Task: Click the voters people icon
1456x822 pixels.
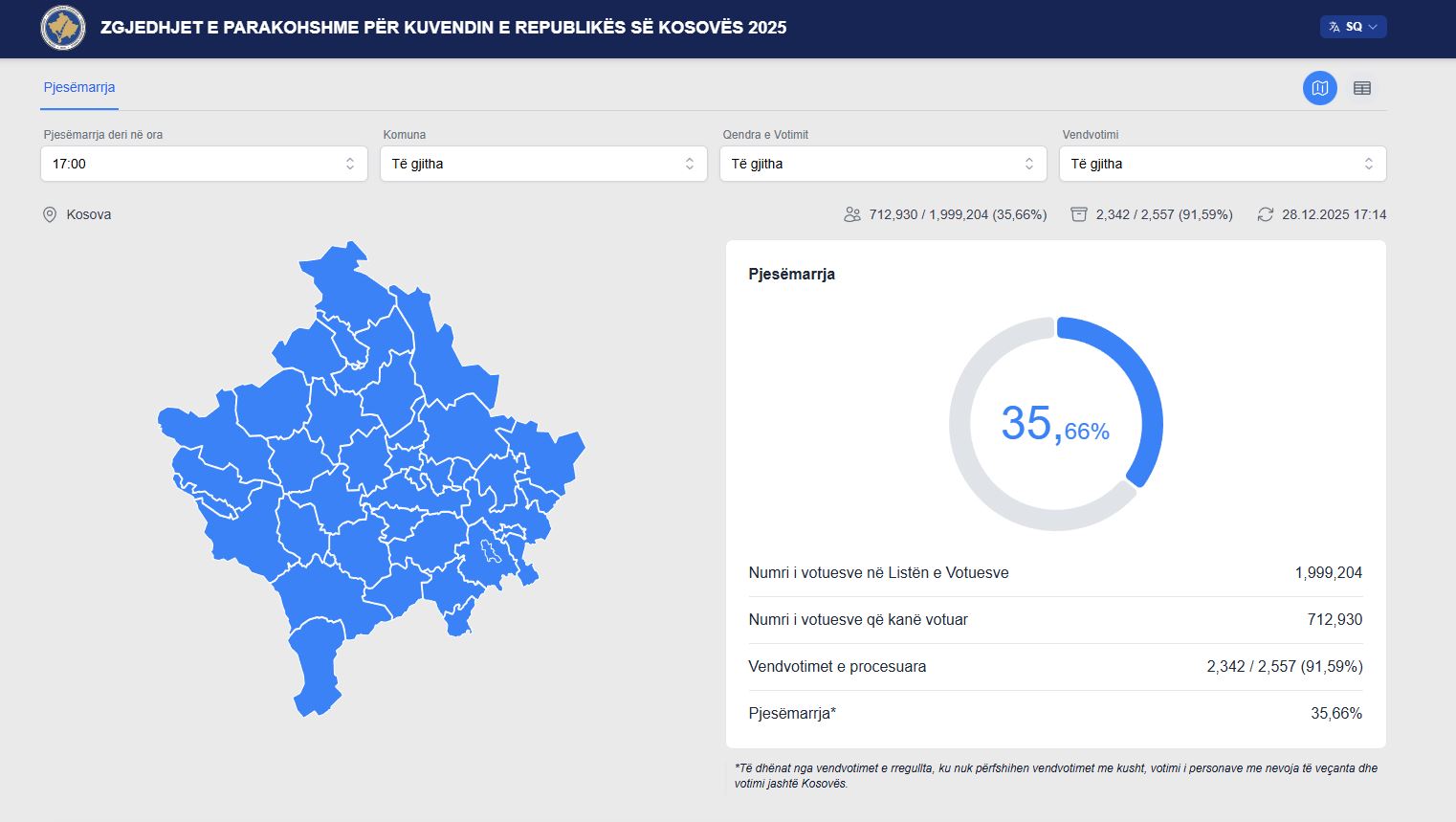Action: 851,214
